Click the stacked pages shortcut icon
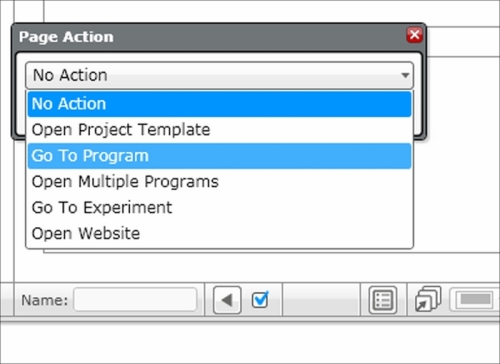This screenshot has width=500, height=364. [x=428, y=299]
